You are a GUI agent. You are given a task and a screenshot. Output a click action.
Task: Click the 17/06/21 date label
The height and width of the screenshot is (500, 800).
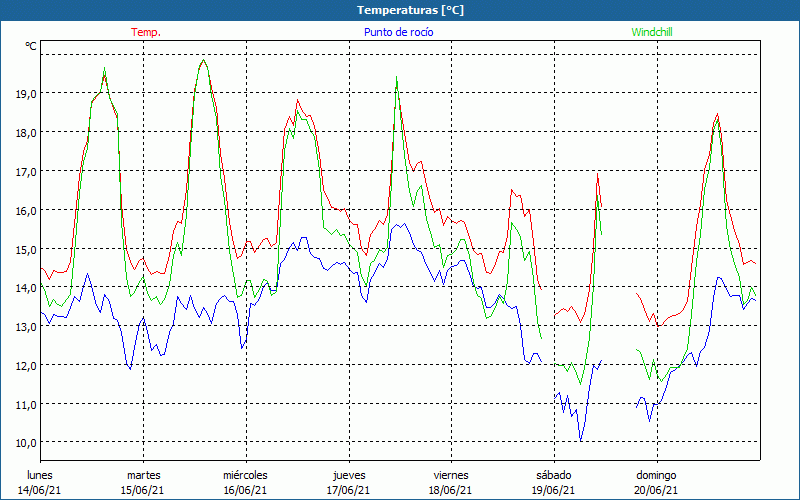click(348, 490)
